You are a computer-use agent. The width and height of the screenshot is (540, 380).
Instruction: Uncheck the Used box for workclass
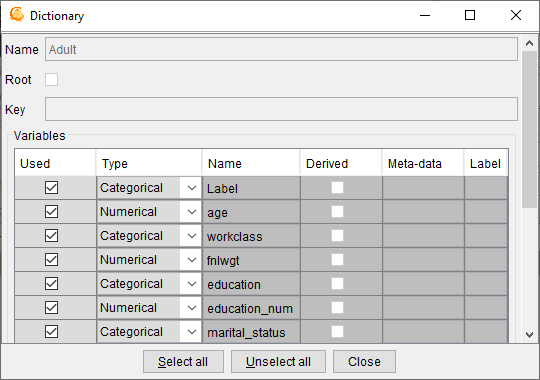(51, 236)
